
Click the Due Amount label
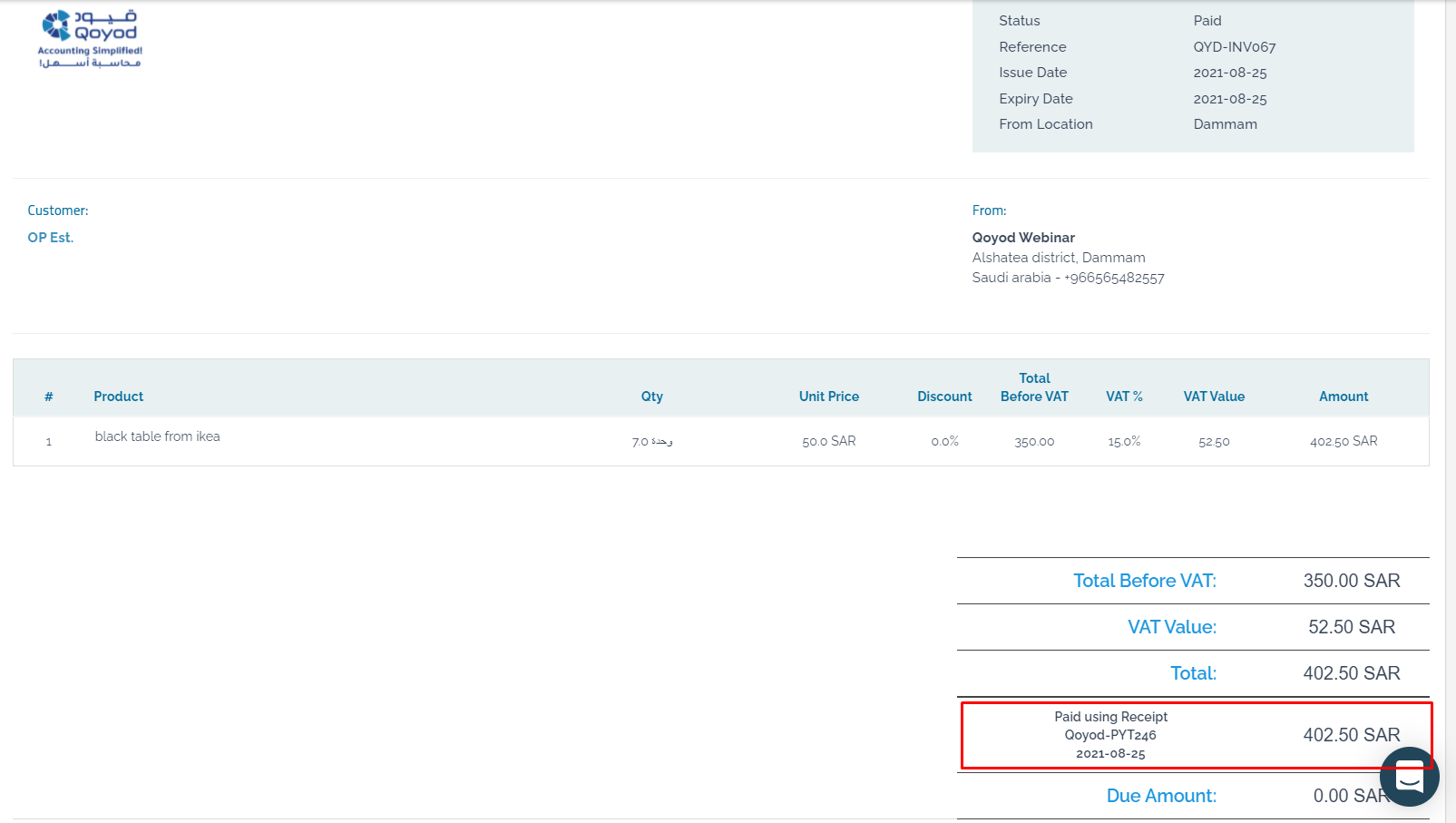[1161, 796]
